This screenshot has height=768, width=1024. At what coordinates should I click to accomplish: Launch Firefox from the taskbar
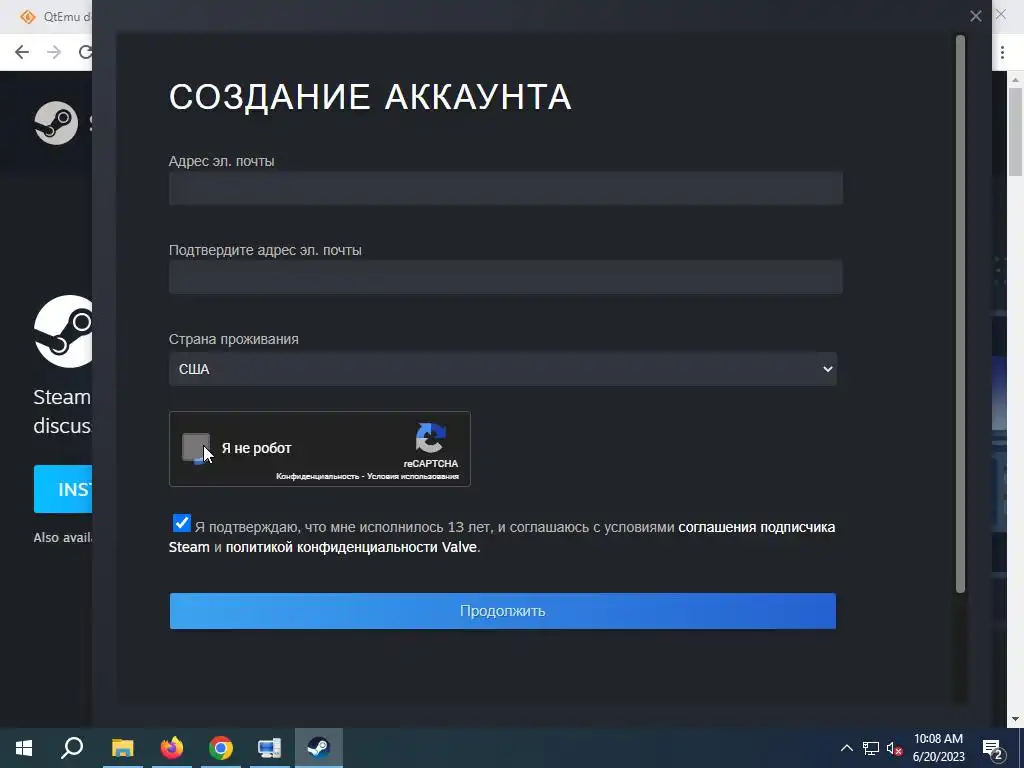click(172, 748)
